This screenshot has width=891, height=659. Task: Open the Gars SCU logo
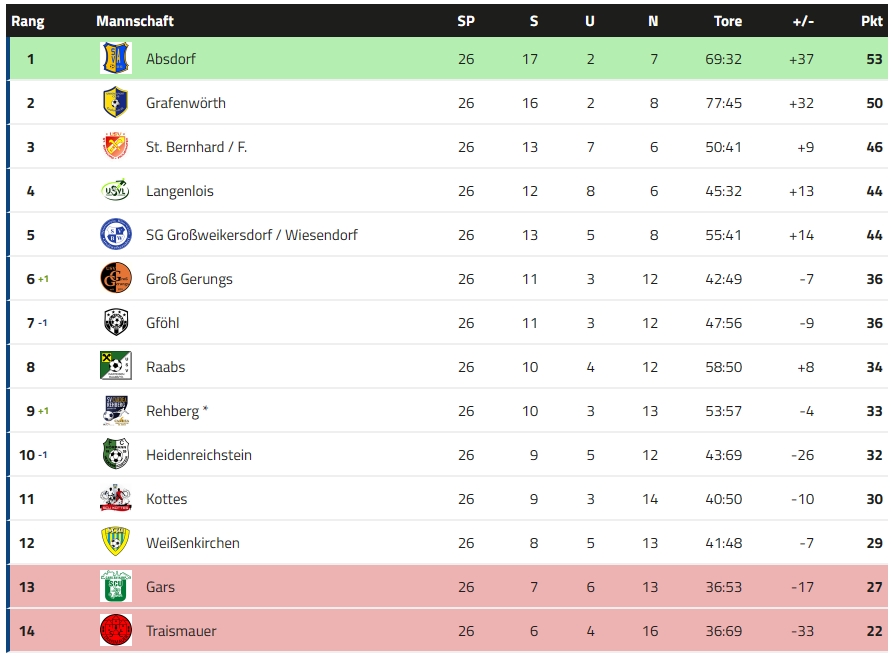click(116, 586)
